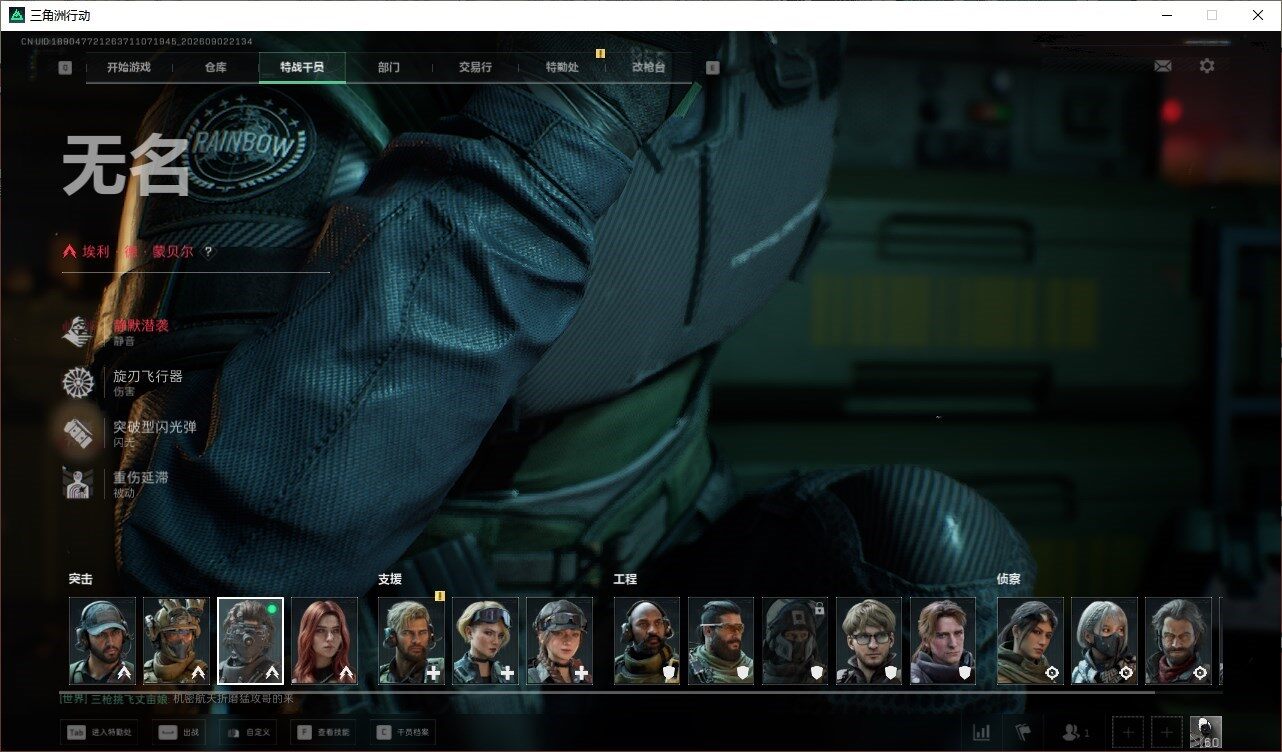Select bearded recon operator with red scarf
1282x752 pixels.
(x=1178, y=641)
